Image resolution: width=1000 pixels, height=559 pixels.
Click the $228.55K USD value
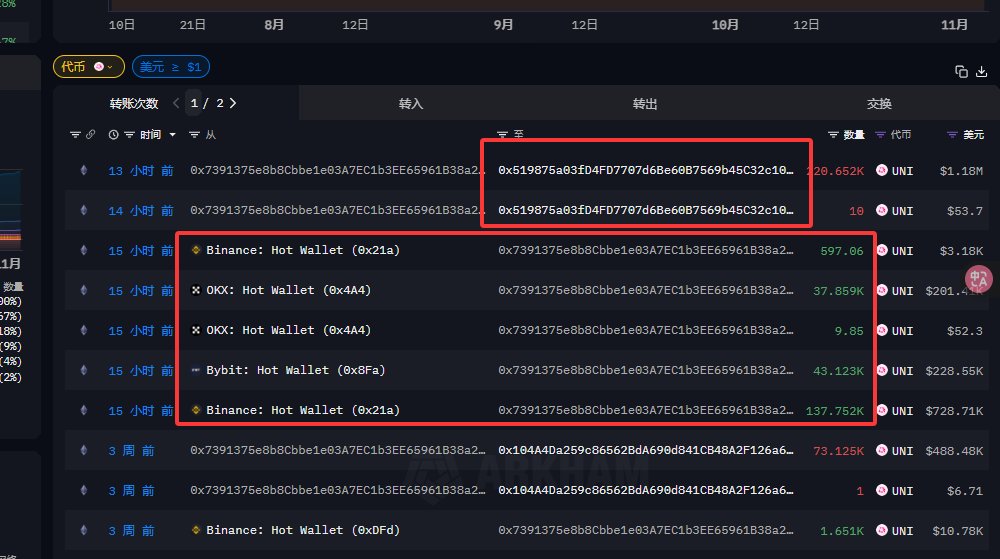point(954,371)
